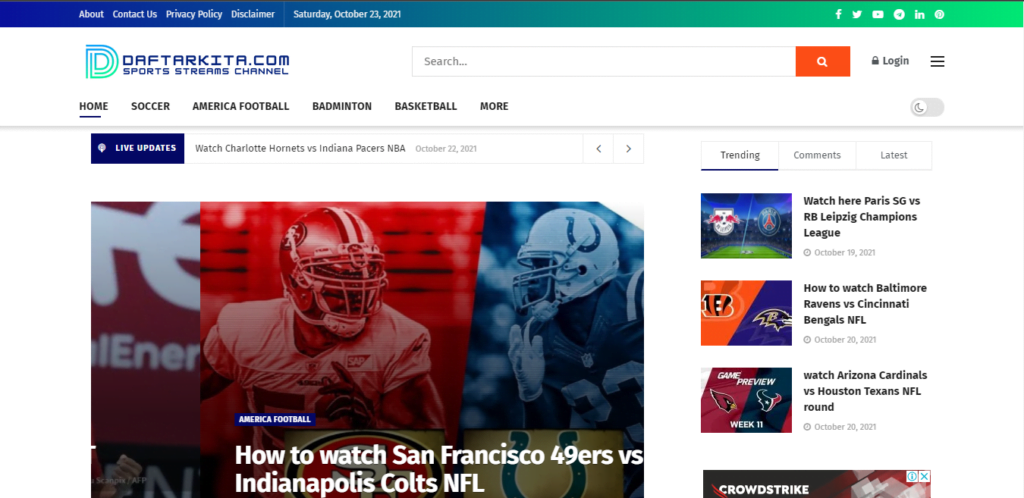Click in the Search input field
The height and width of the screenshot is (498, 1024).
[x=603, y=61]
